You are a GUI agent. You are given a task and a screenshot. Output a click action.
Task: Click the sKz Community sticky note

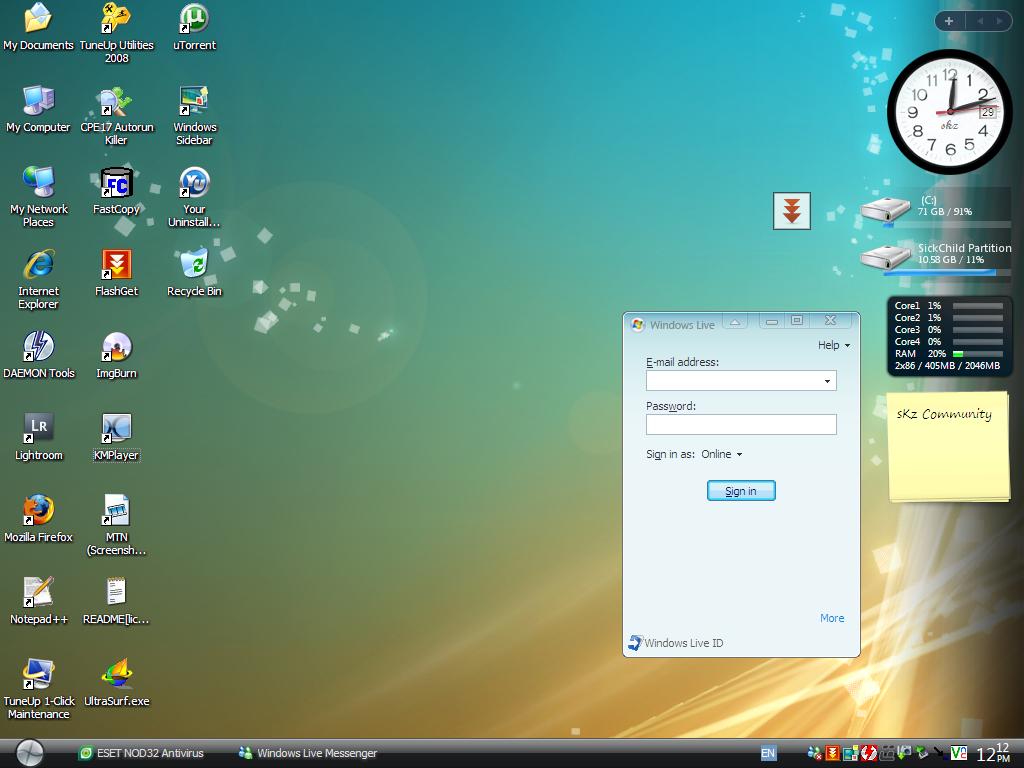tap(948, 447)
